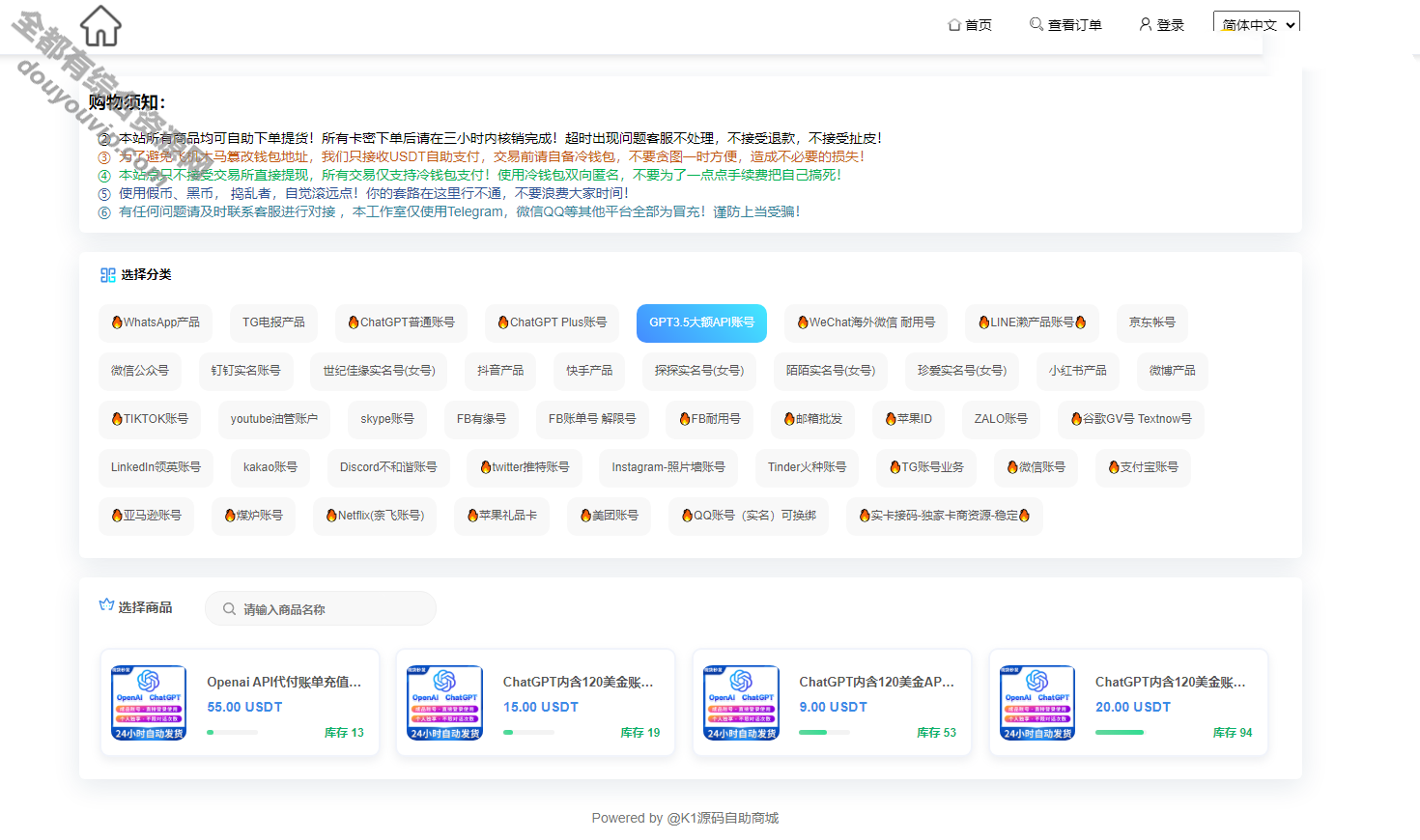Viewport: 1420px width, 840px height.
Task: Focus the 请输入商品名称 search field
Action: tap(321, 609)
